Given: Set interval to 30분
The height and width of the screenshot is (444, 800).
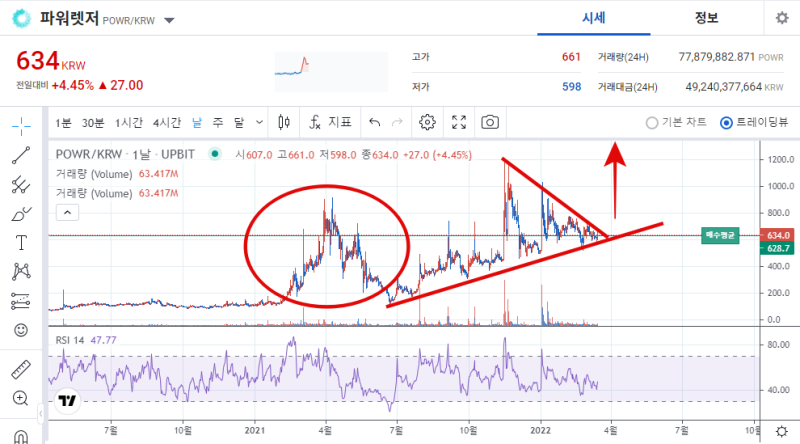Looking at the screenshot, I should pyautogui.click(x=93, y=123).
